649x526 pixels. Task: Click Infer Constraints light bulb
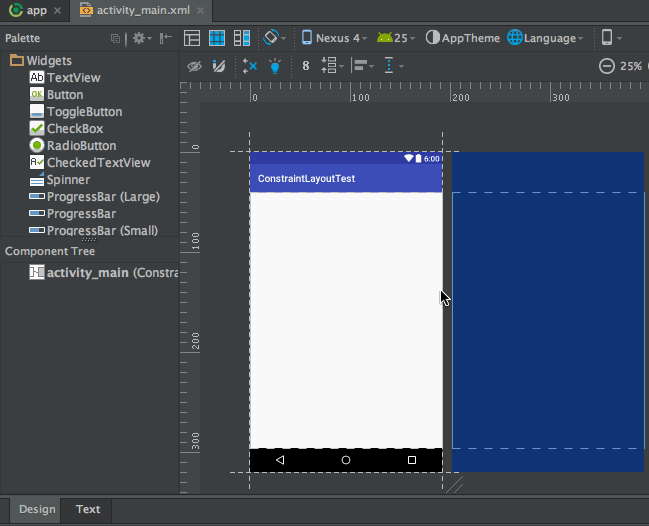[275, 66]
